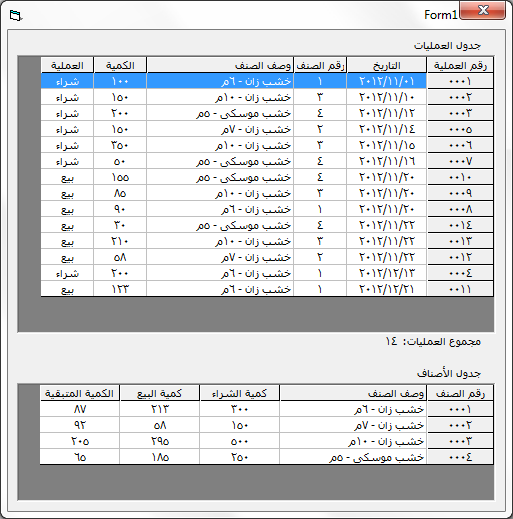Click items table رقم الصنف column header
513x519 pixels.
pyautogui.click(x=460, y=393)
